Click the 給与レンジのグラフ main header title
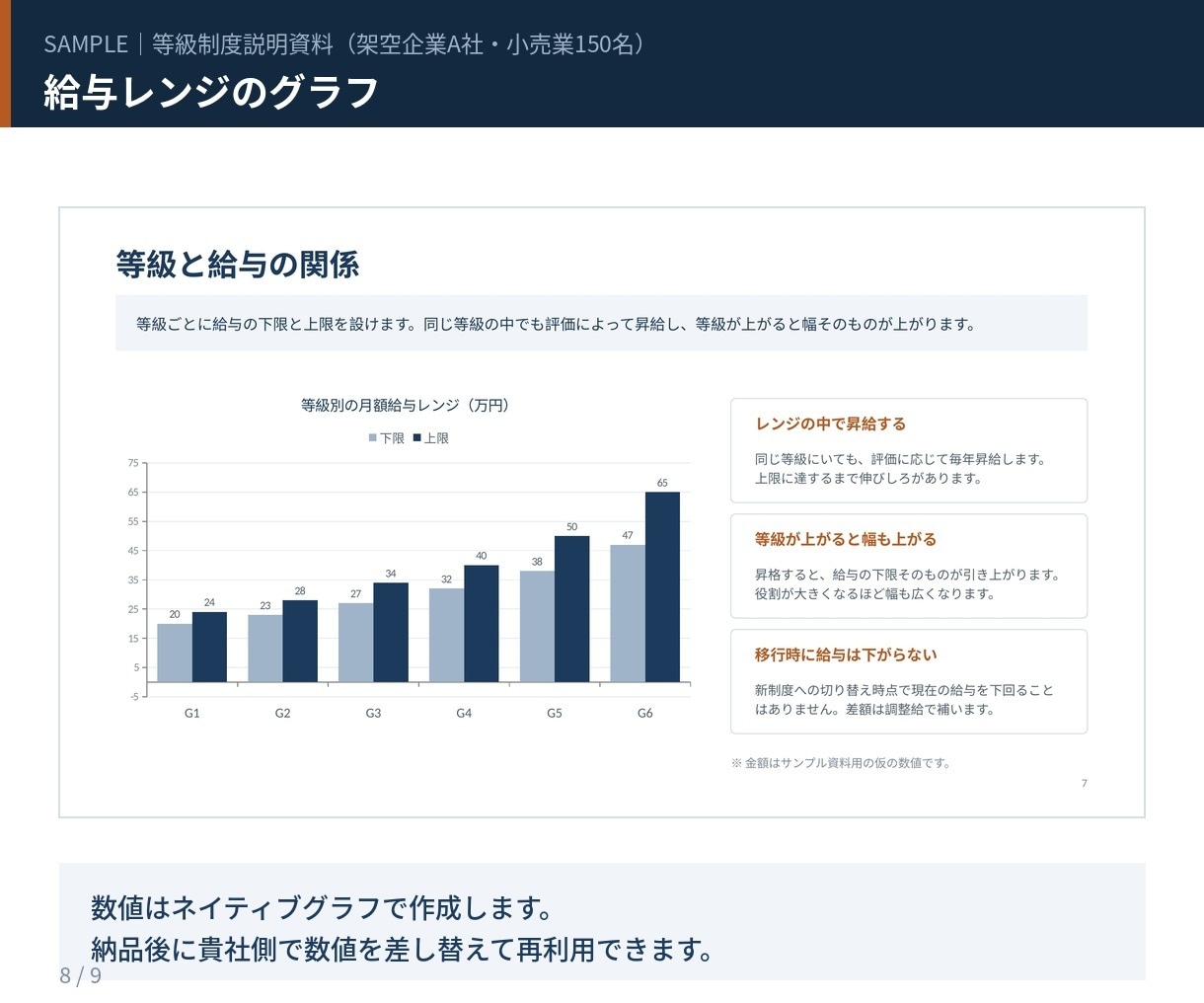Viewport: 1204px width, 1003px height. tap(211, 92)
